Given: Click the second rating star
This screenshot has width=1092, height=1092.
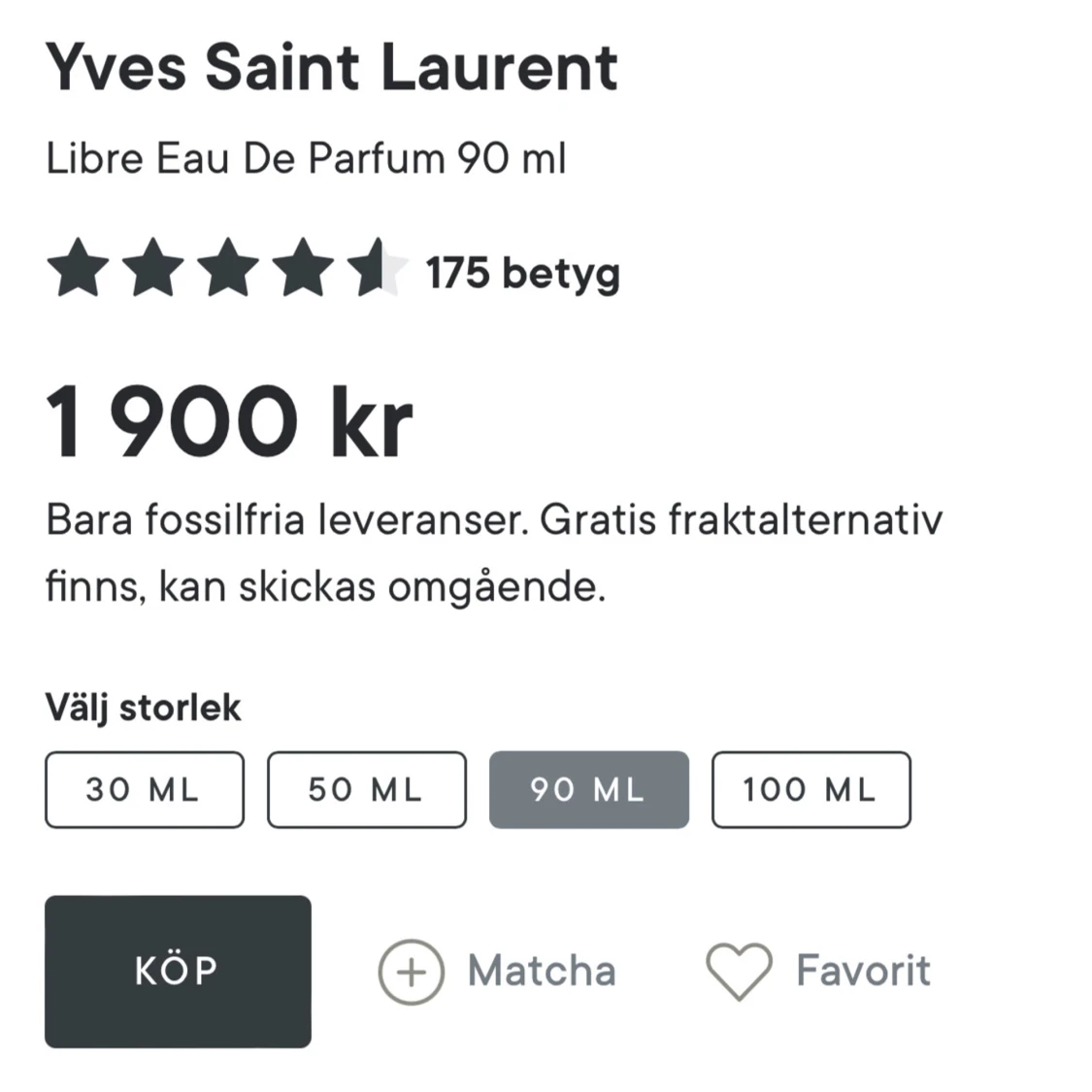Looking at the screenshot, I should 152,269.
